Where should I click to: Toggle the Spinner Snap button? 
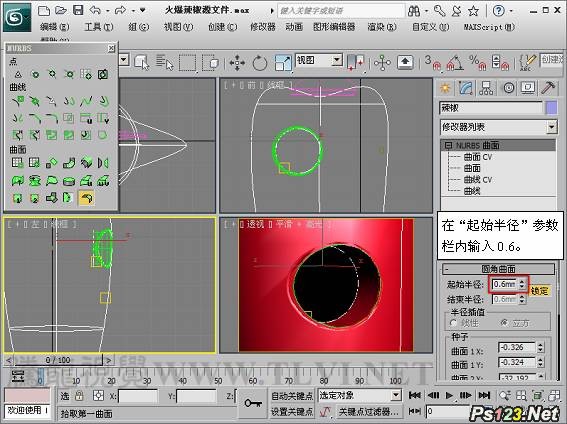pos(500,63)
